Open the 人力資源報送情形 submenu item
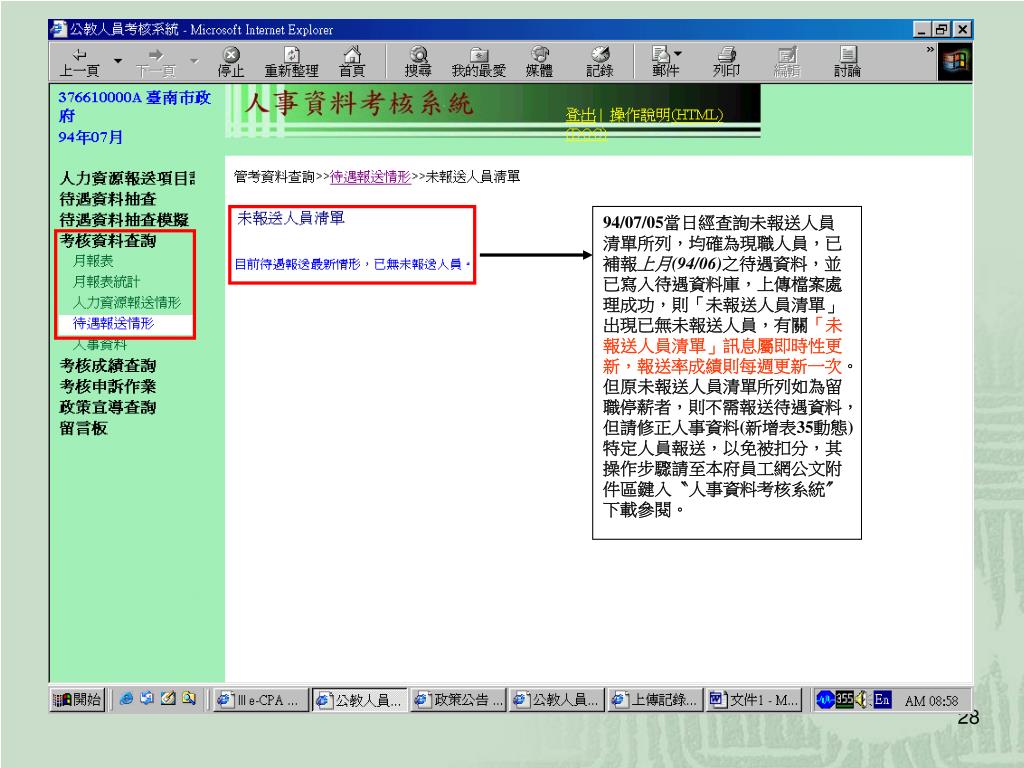Screen dimensions: 1024x768 tap(127, 303)
